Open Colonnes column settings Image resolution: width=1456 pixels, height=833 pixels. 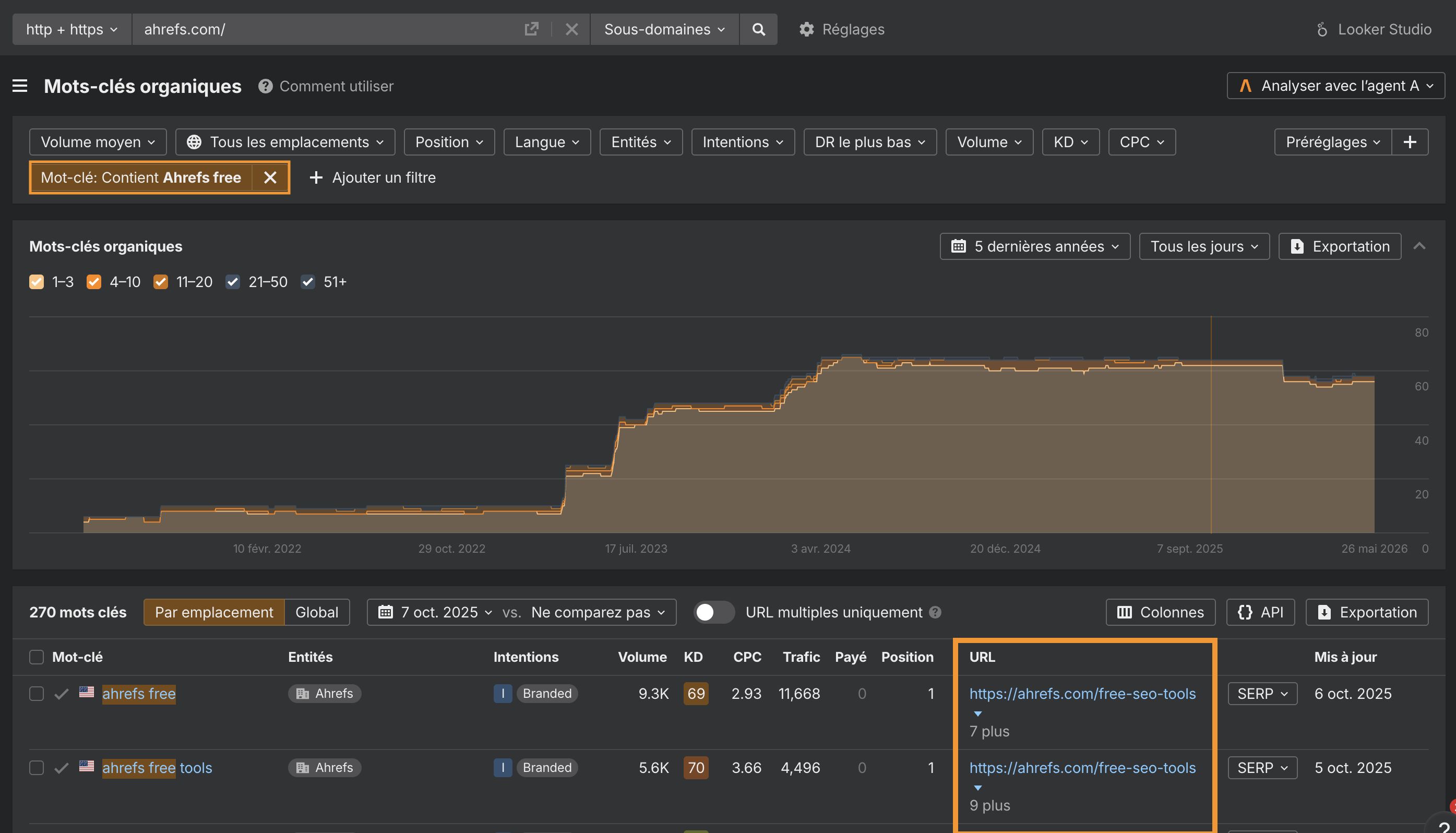1160,612
